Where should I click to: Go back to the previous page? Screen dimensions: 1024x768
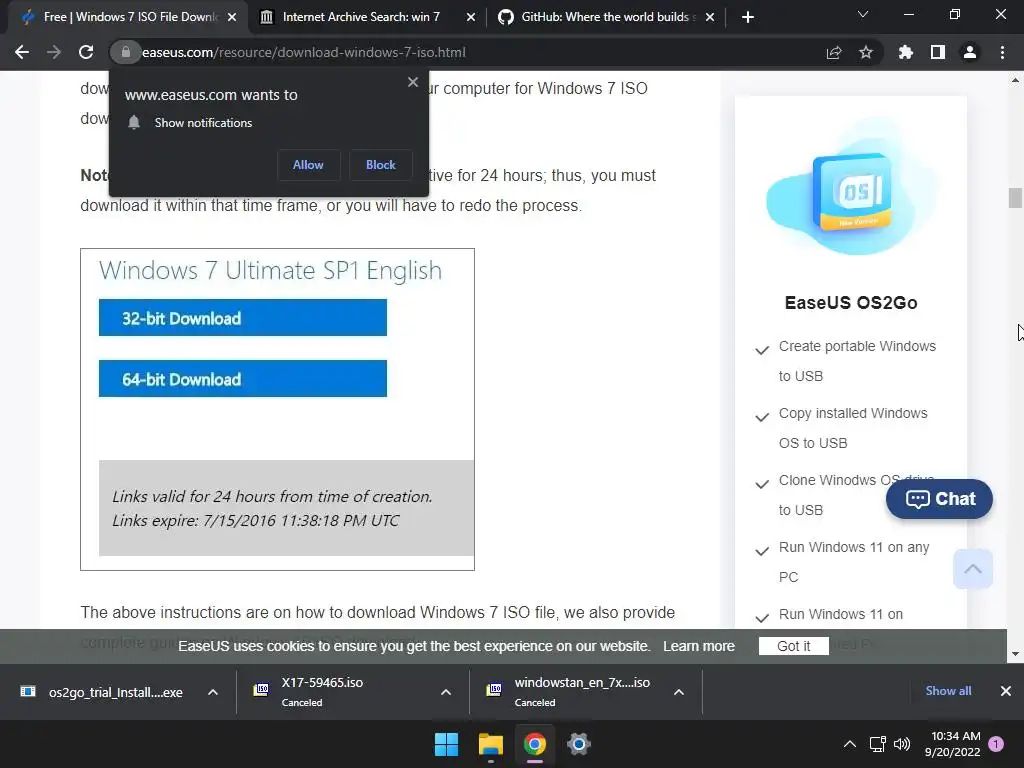tap(22, 52)
